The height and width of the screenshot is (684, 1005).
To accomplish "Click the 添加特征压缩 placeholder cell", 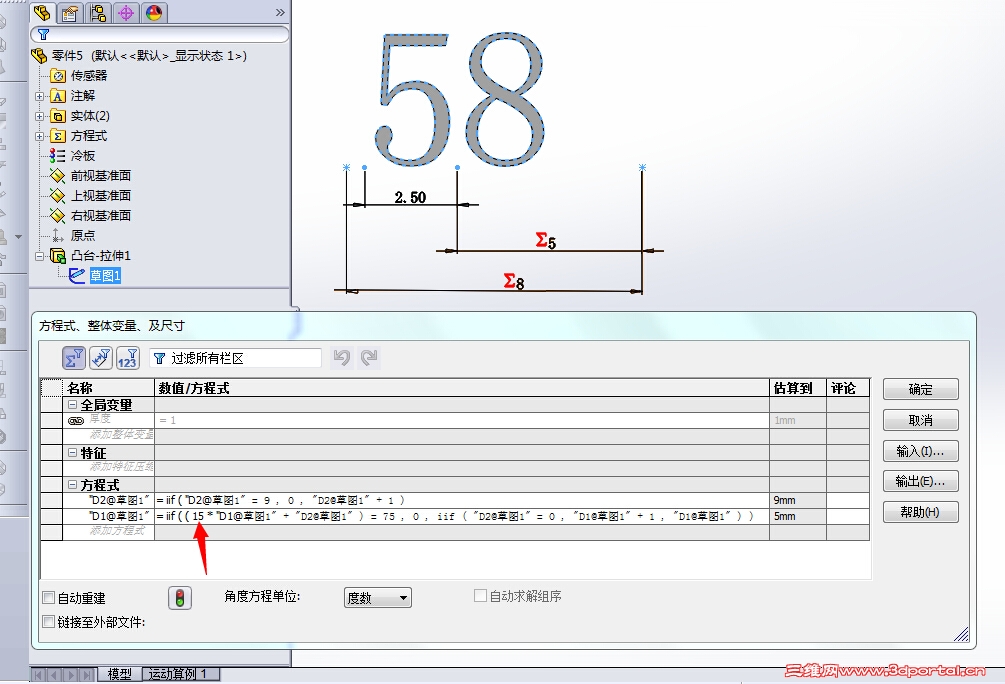I will click(x=108, y=468).
